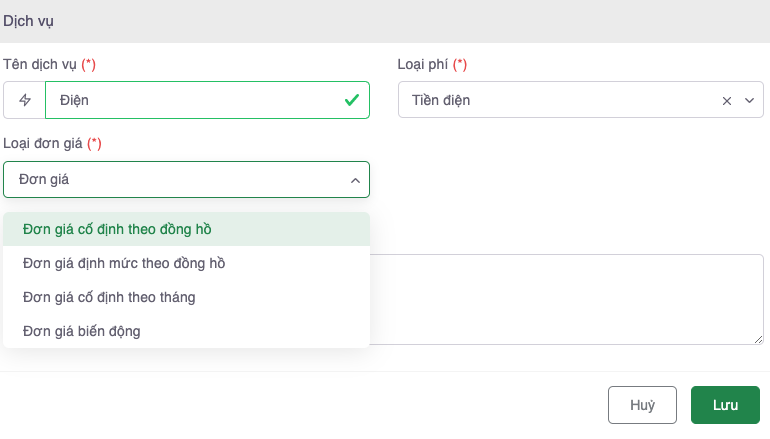Expand Loại phí using its down chevron
Viewport: 770px width, 439px height.
pos(749,100)
